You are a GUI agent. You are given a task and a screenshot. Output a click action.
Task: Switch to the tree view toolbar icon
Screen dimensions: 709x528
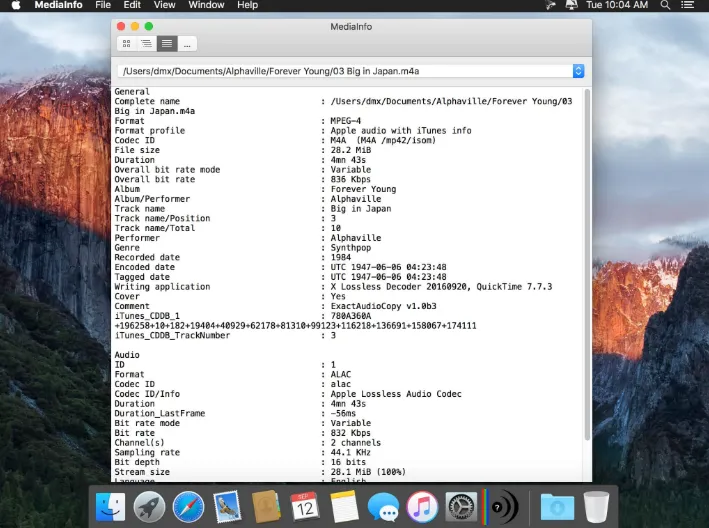147,44
